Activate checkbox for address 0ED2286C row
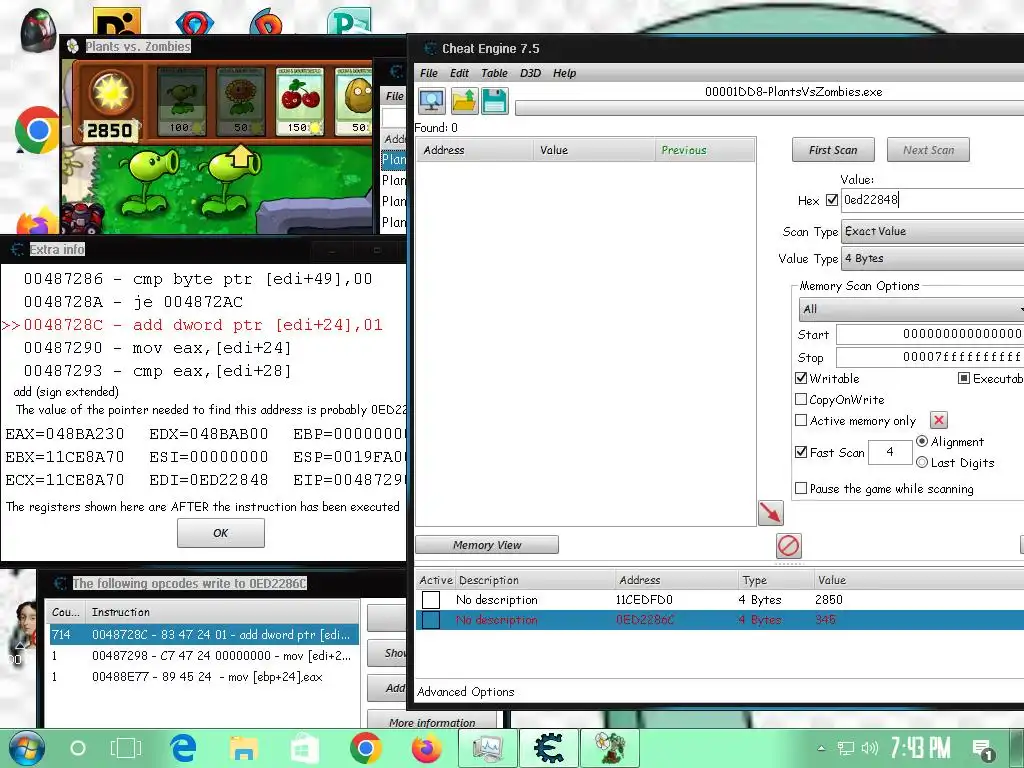The width and height of the screenshot is (1024, 768). click(x=431, y=620)
